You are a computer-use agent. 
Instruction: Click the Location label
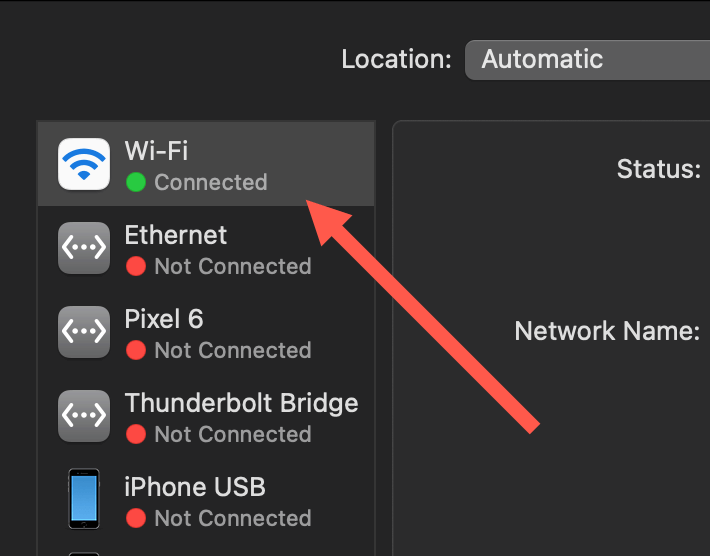(x=396, y=59)
